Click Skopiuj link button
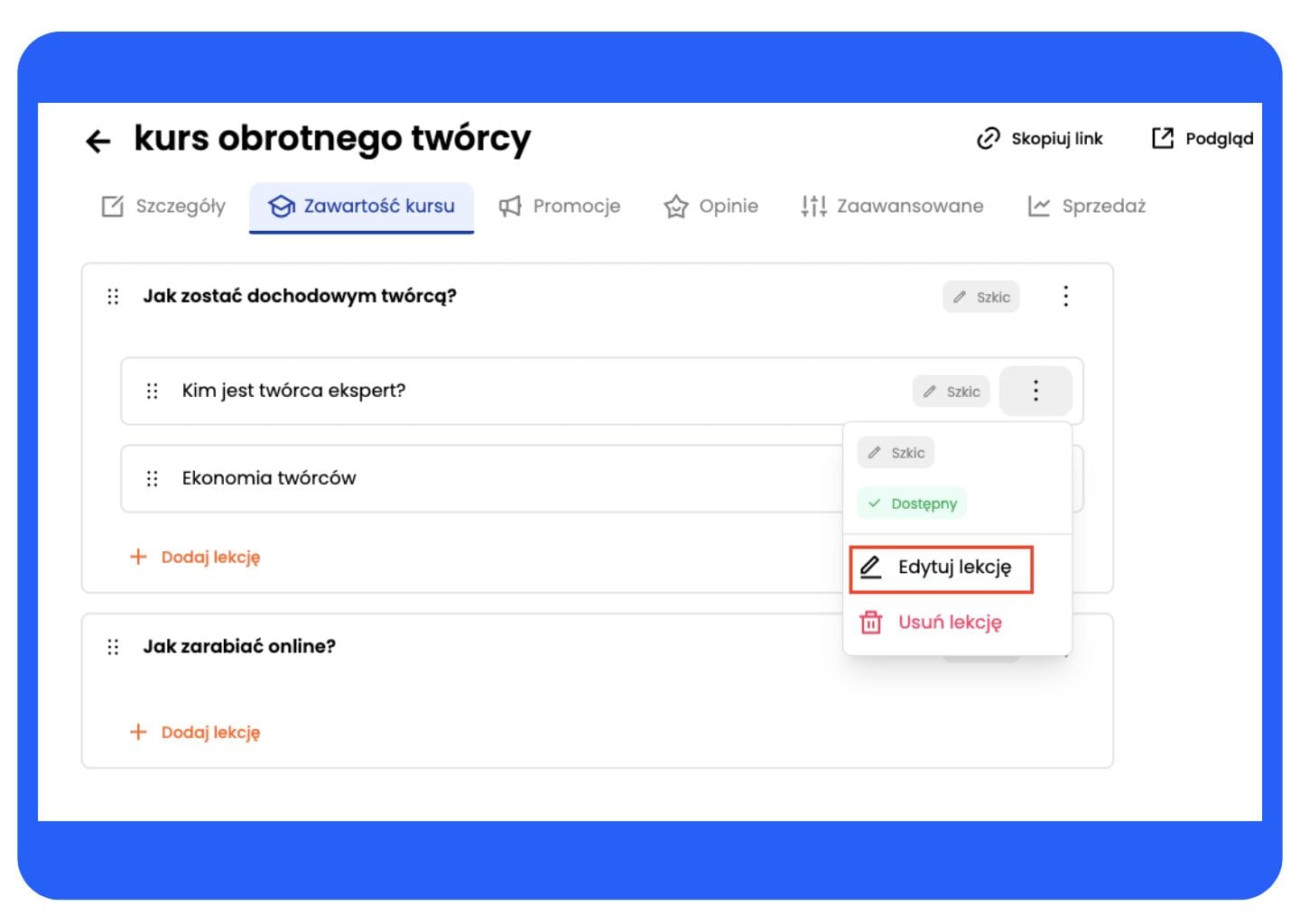The image size is (1300, 924). pyautogui.click(x=1040, y=138)
